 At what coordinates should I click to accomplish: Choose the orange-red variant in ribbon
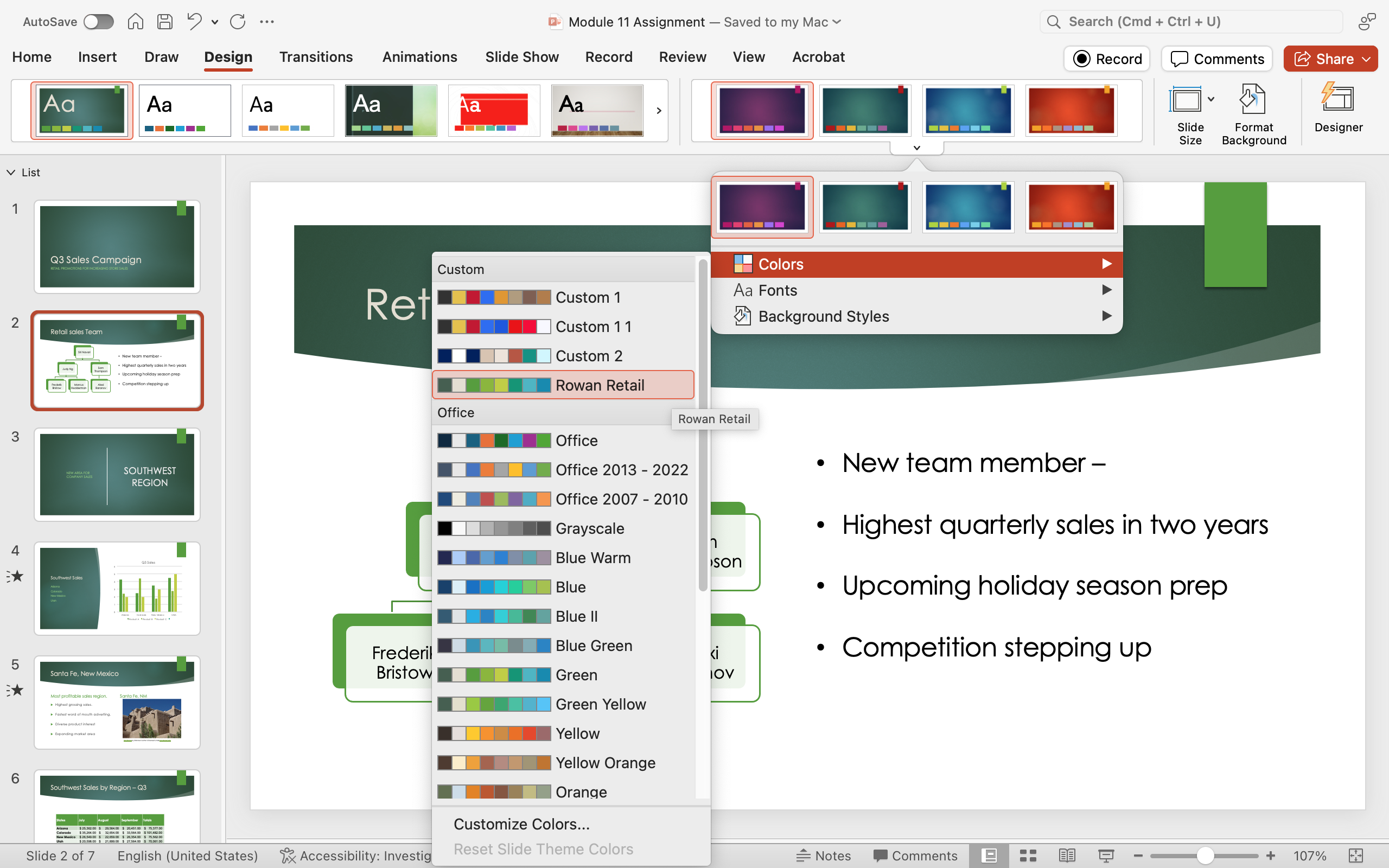coord(1071,110)
